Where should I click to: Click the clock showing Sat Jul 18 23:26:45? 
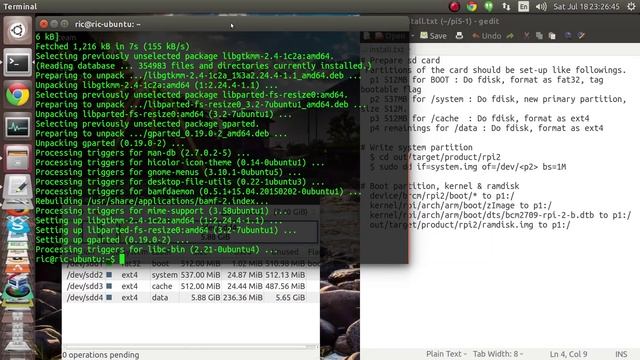[586, 6]
